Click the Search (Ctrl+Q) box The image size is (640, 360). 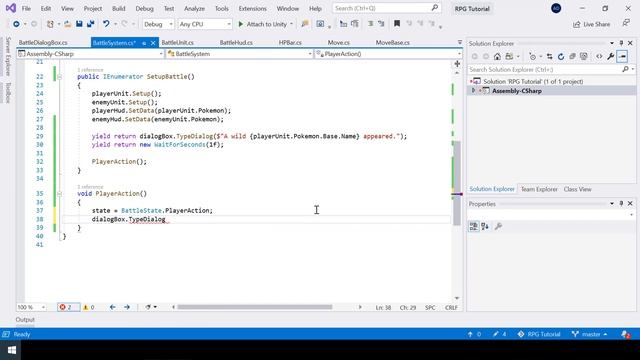click(x=387, y=8)
